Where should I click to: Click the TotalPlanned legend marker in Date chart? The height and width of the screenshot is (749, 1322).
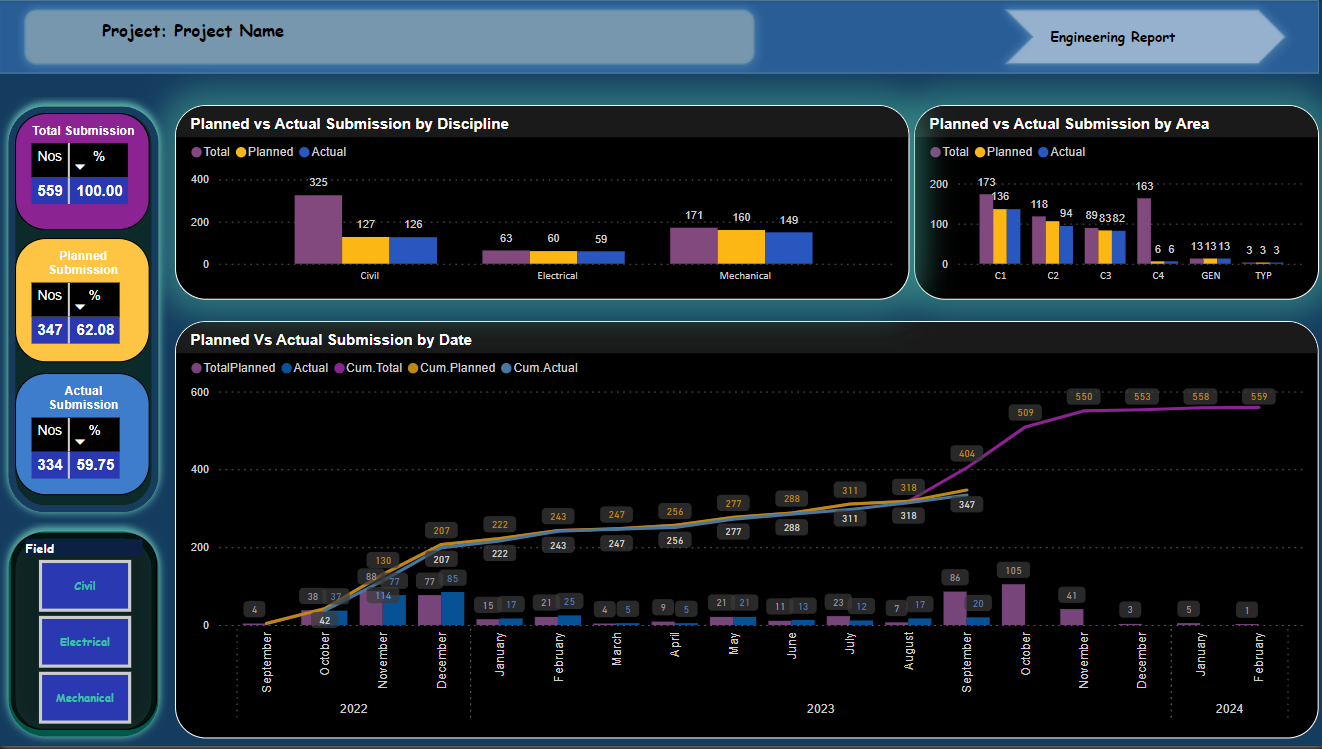tap(196, 369)
